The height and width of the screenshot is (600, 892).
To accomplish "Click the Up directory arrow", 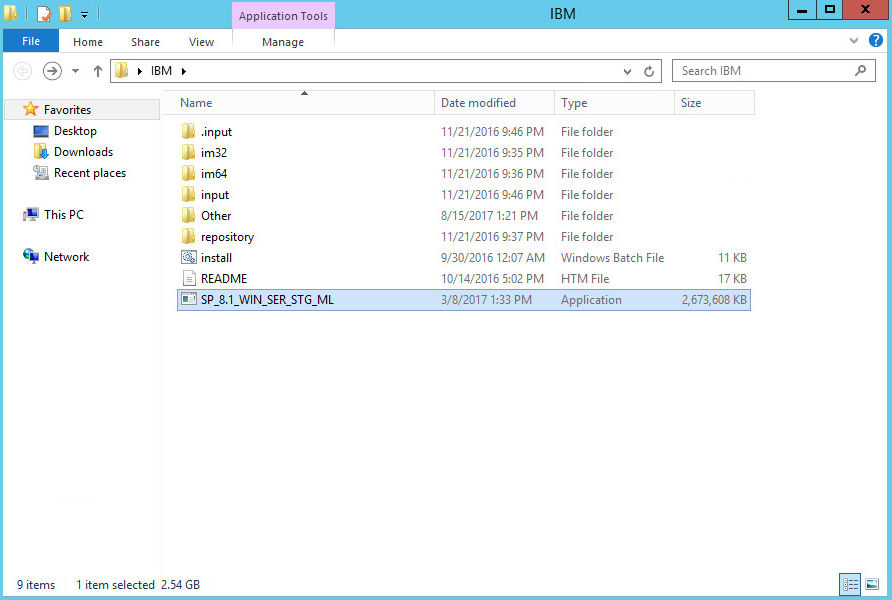I will pyautogui.click(x=97, y=71).
